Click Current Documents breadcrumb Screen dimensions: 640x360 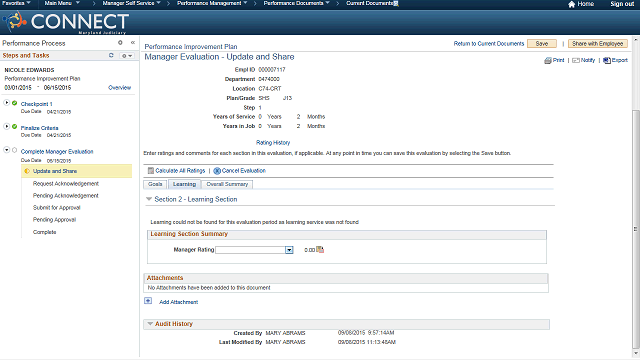[x=369, y=3]
